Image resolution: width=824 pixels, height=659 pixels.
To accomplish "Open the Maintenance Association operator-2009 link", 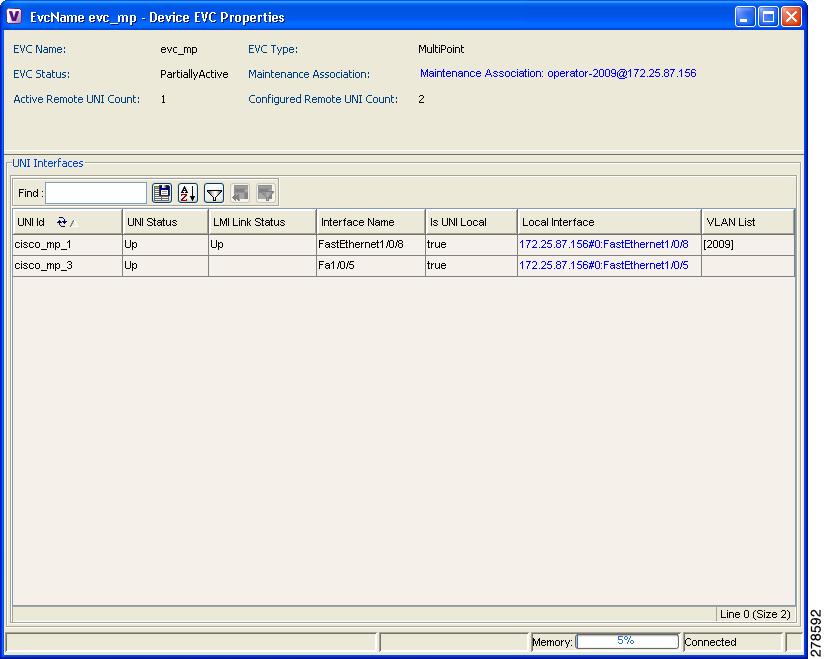I will click(x=558, y=74).
